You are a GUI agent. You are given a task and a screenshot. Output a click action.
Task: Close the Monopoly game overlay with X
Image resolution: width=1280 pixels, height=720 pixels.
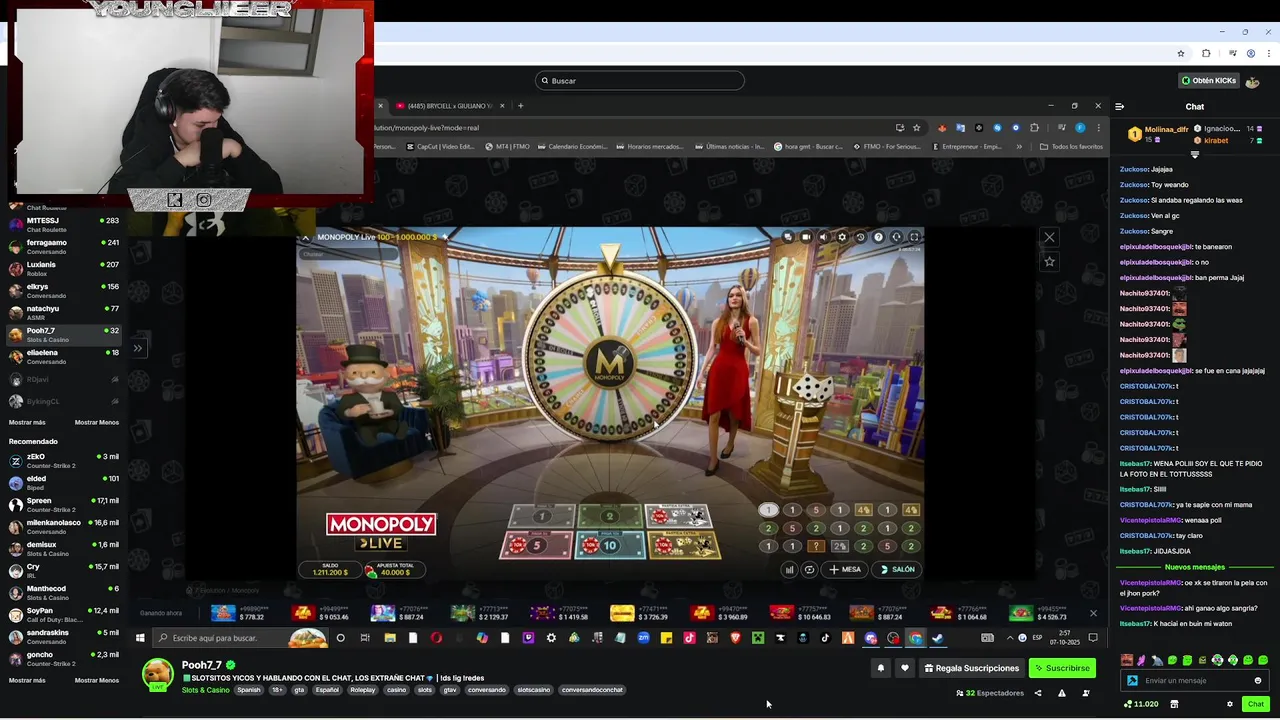[1049, 237]
